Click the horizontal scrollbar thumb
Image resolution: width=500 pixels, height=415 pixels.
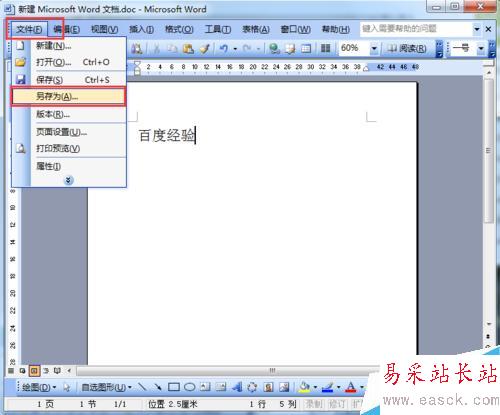(272, 370)
